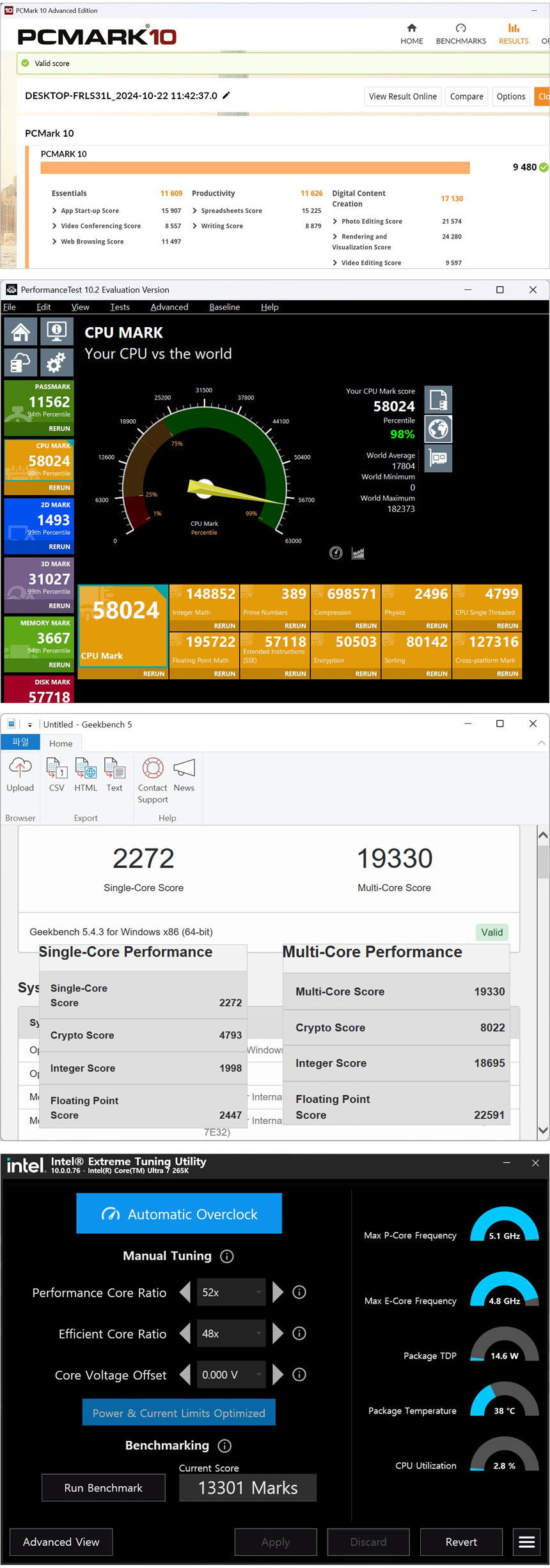Open the Advanced menu in PerformanceTest
Screen dimensions: 550x1568
pyautogui.click(x=169, y=307)
